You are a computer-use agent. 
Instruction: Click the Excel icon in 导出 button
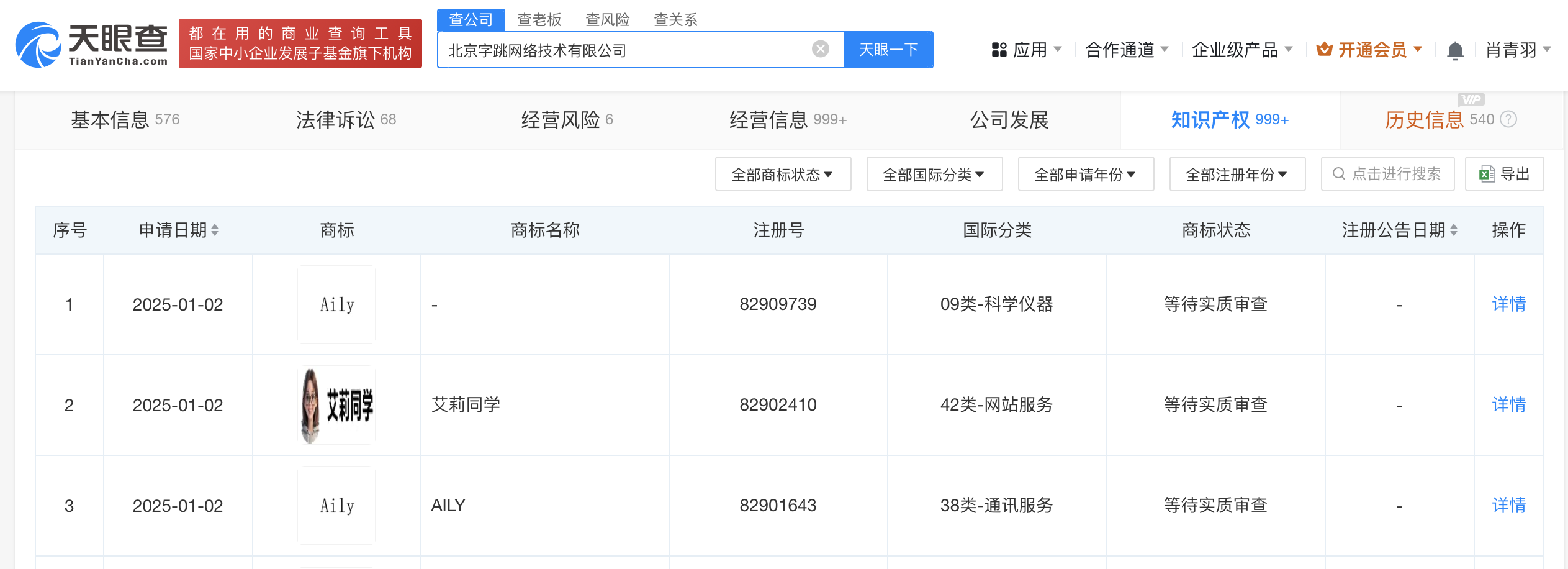click(1486, 174)
